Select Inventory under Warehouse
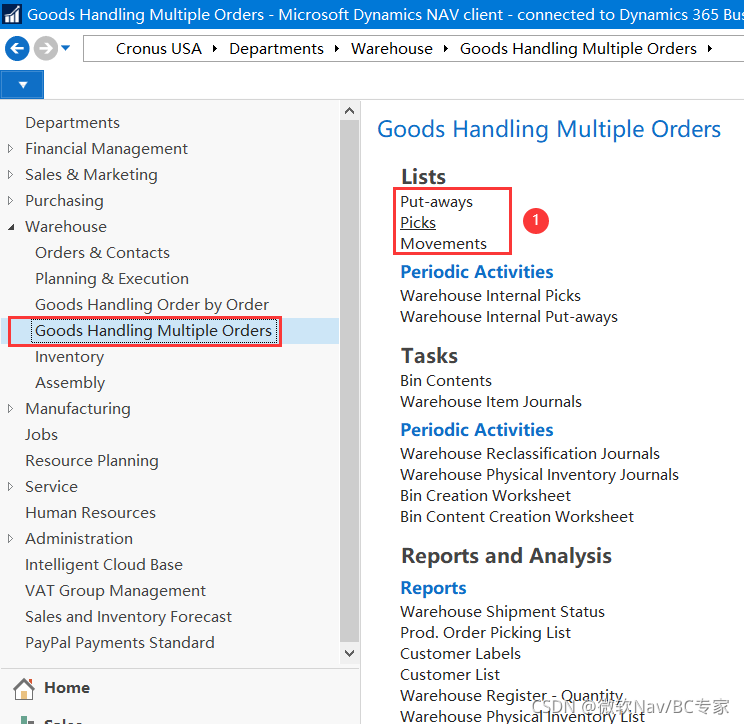 point(69,357)
